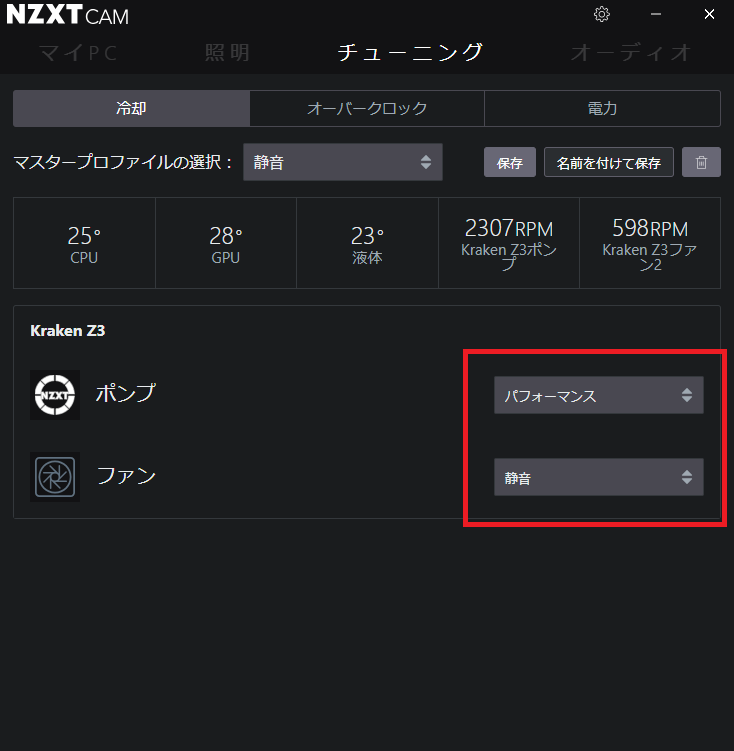
Task: Click the 保存 button
Action: click(509, 162)
